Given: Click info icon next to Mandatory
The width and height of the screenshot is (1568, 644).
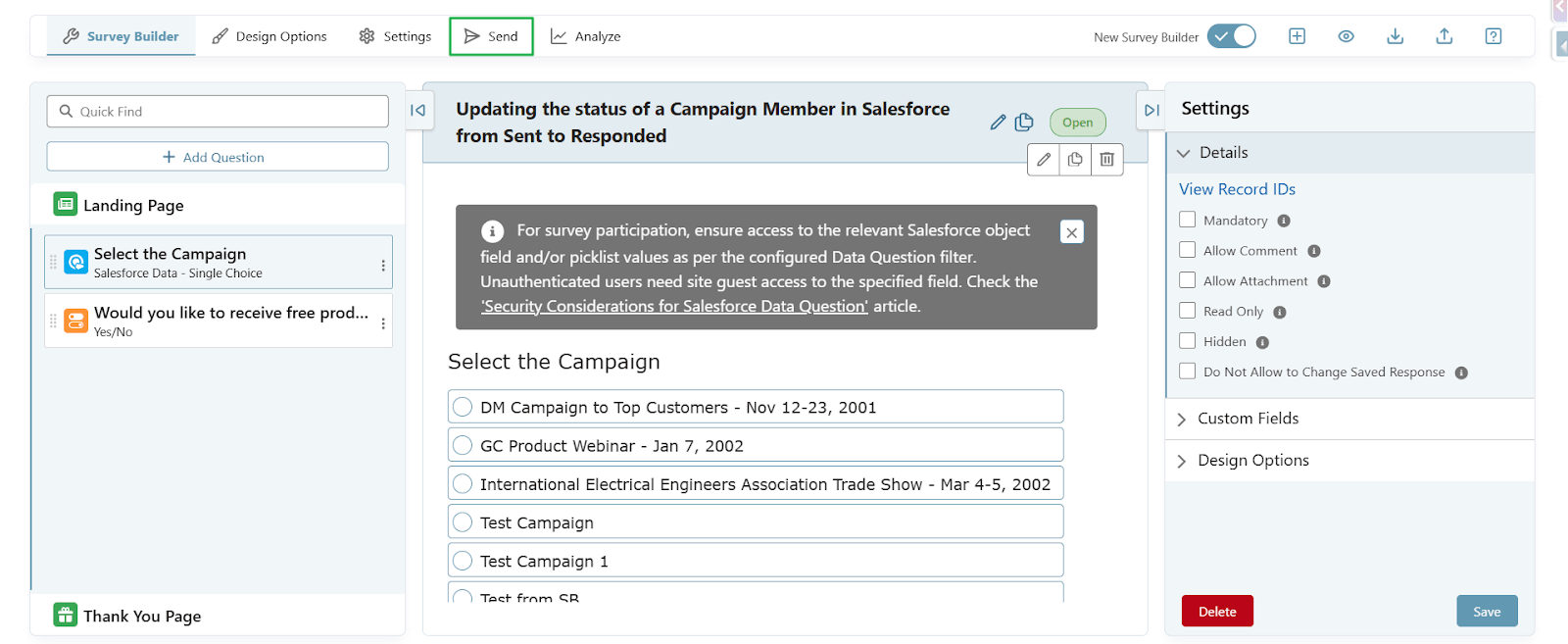Looking at the screenshot, I should coord(1284,221).
